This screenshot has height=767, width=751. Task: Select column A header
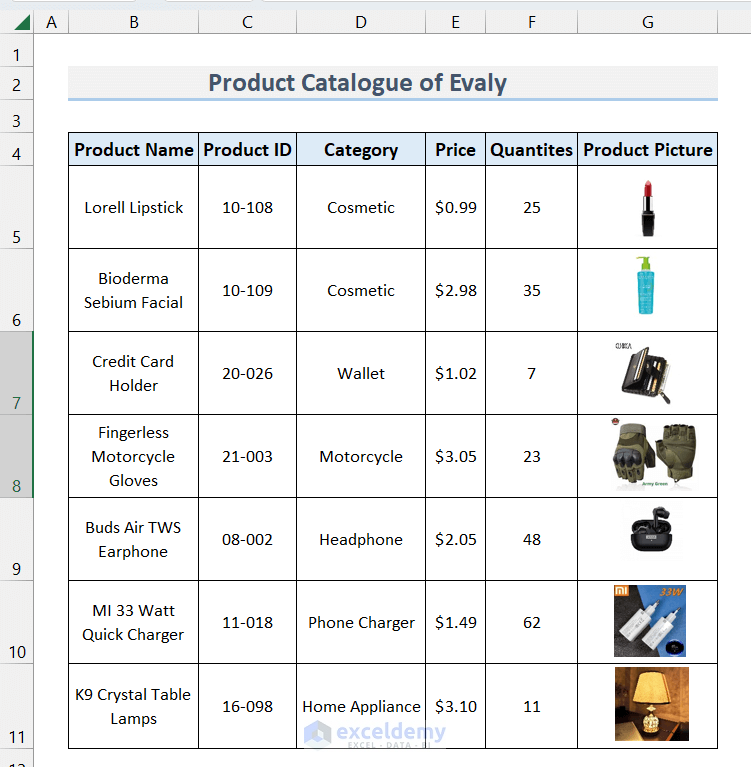pos(51,22)
